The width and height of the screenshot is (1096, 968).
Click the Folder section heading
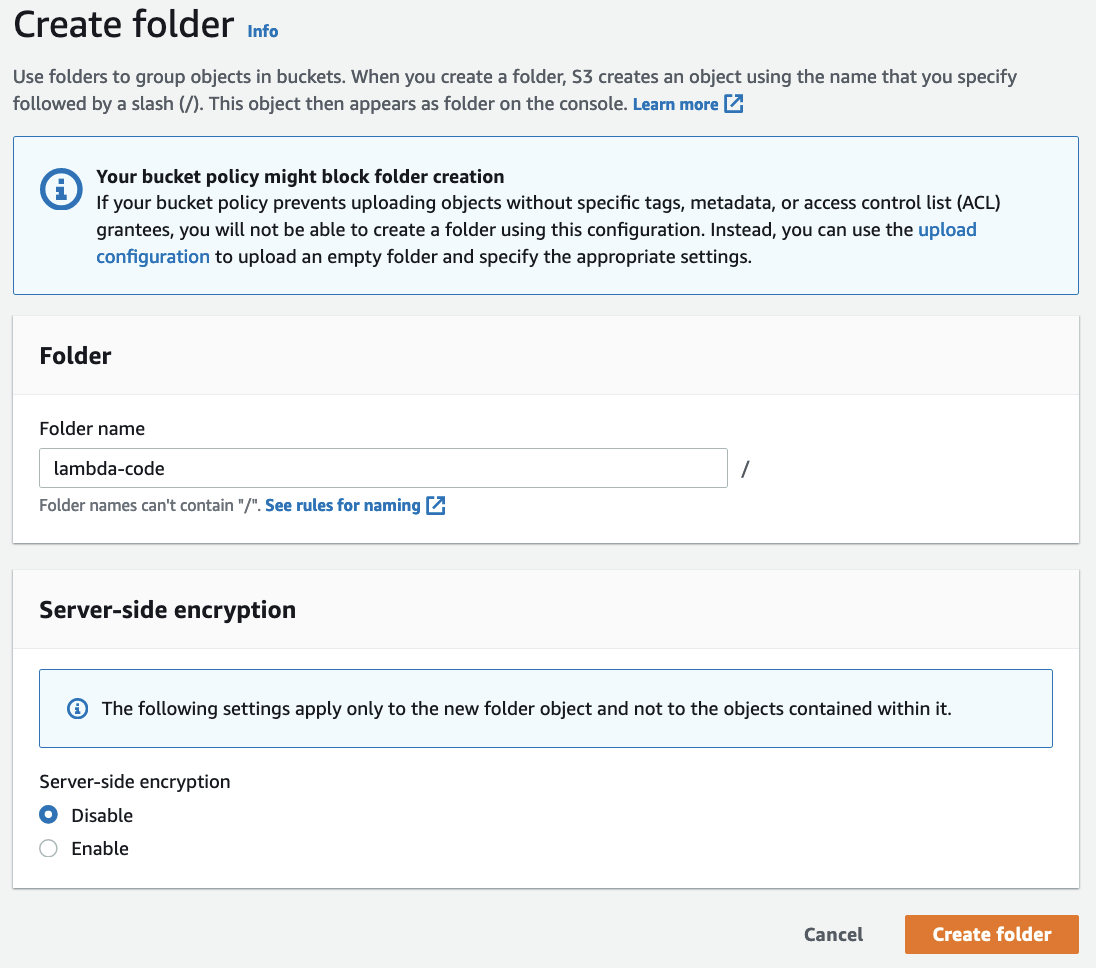click(x=75, y=356)
